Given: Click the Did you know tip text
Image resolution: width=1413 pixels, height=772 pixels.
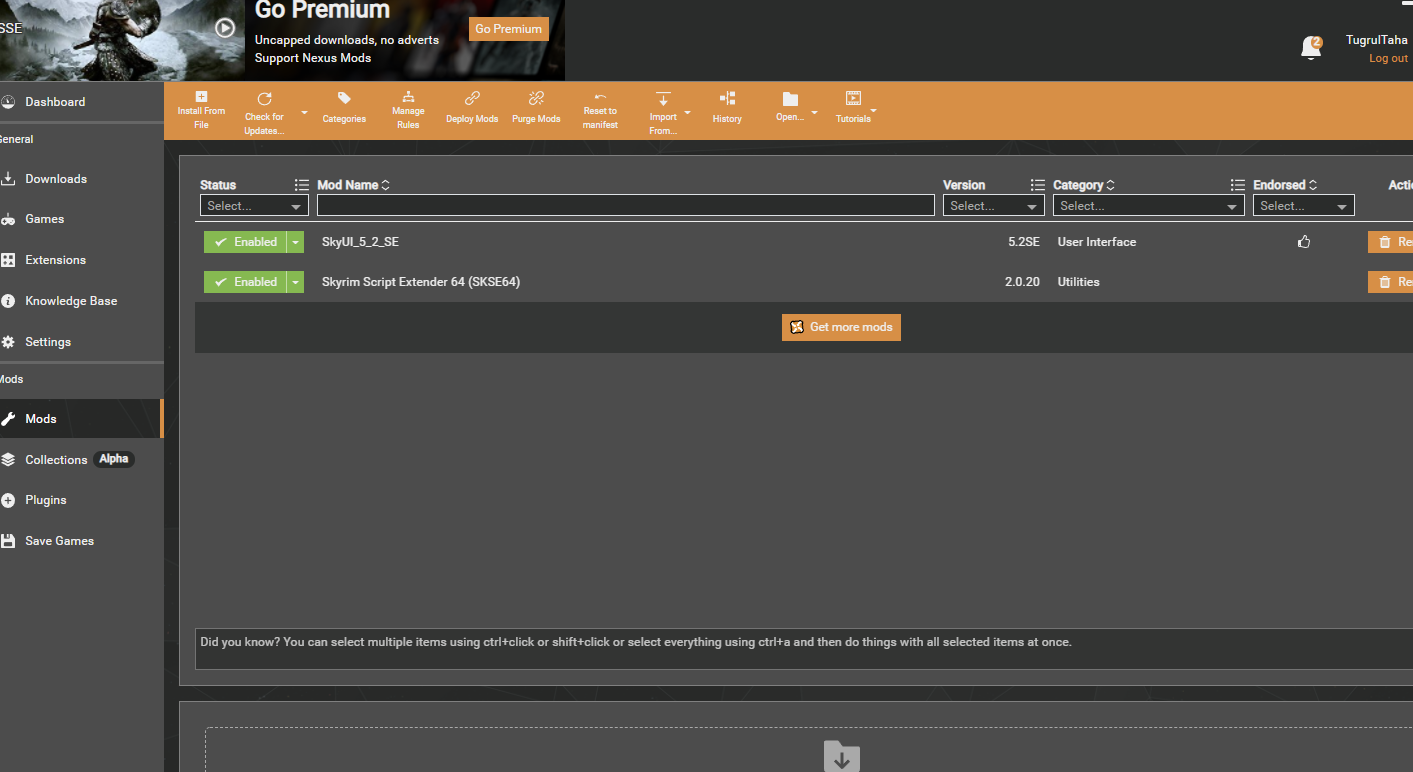Looking at the screenshot, I should pos(636,642).
